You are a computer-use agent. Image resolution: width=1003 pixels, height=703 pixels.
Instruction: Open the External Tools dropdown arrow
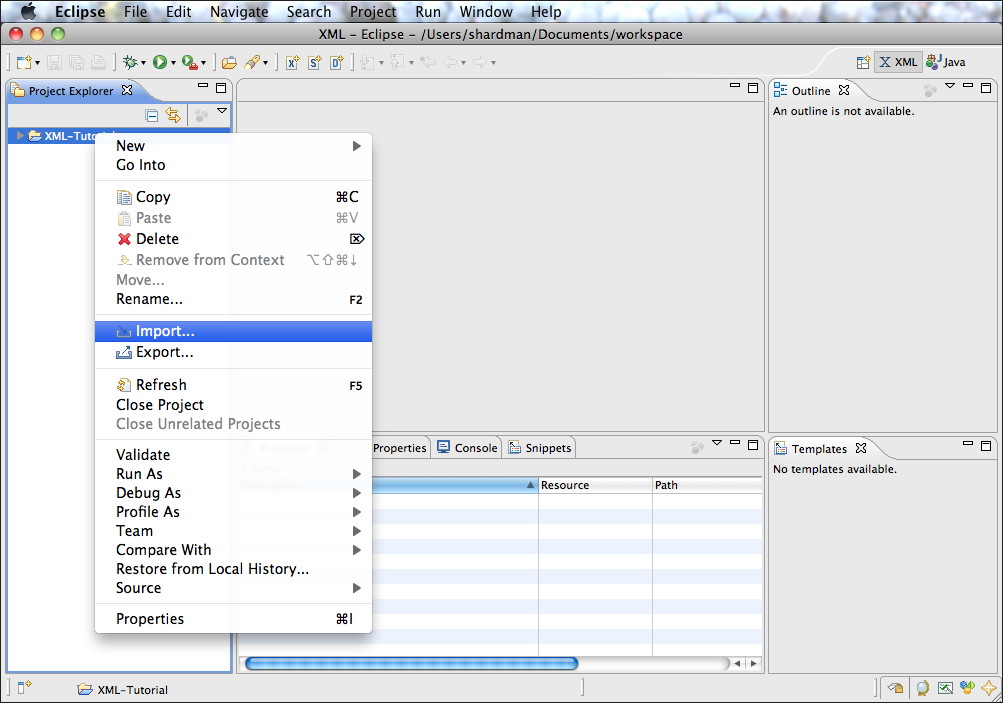[203, 63]
